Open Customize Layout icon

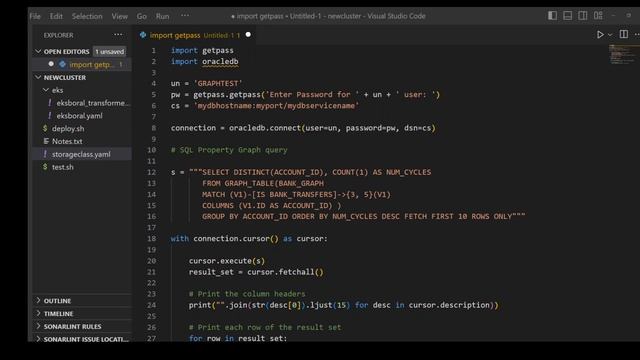point(598,16)
